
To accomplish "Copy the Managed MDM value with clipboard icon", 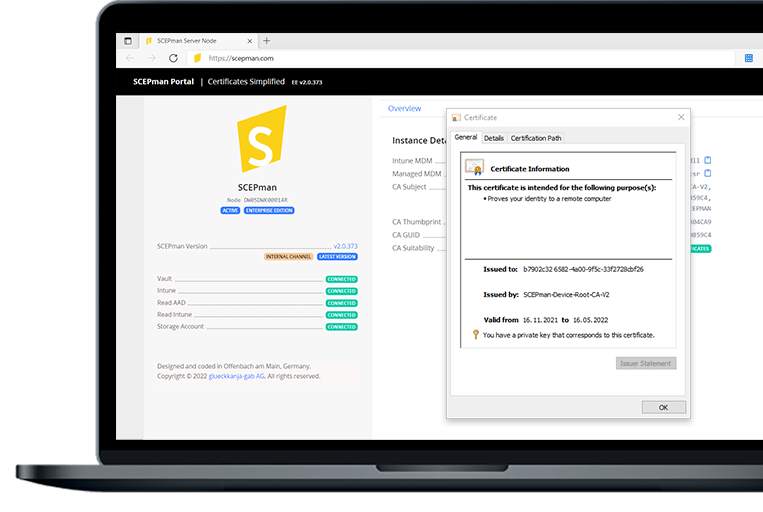I will coord(708,173).
